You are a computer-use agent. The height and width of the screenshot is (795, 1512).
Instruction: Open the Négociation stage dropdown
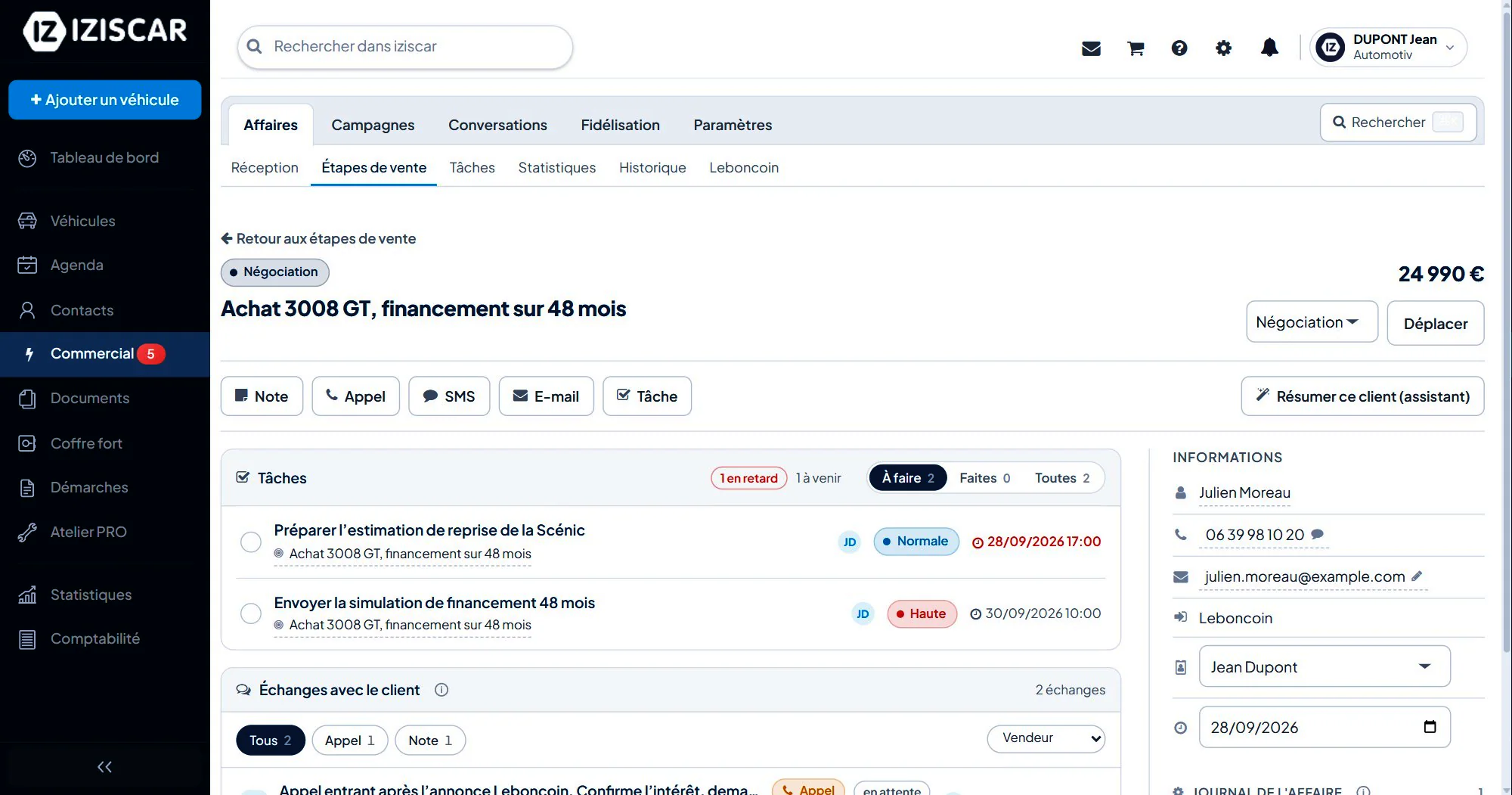(x=1312, y=322)
